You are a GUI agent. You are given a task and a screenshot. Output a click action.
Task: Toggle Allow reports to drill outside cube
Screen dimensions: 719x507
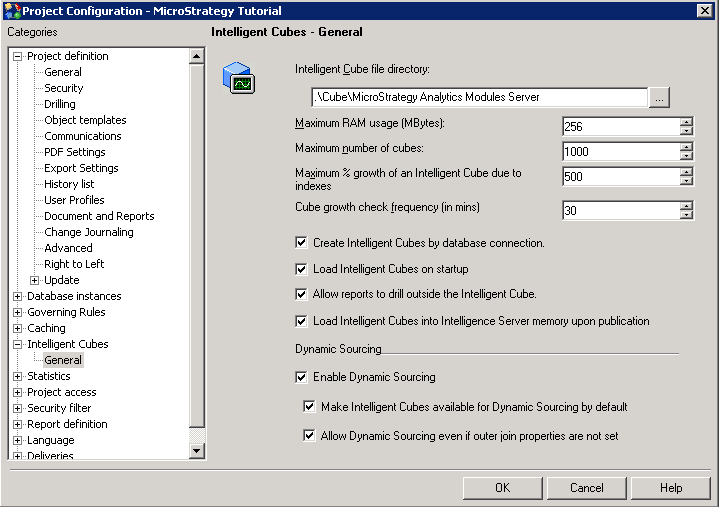(302, 295)
